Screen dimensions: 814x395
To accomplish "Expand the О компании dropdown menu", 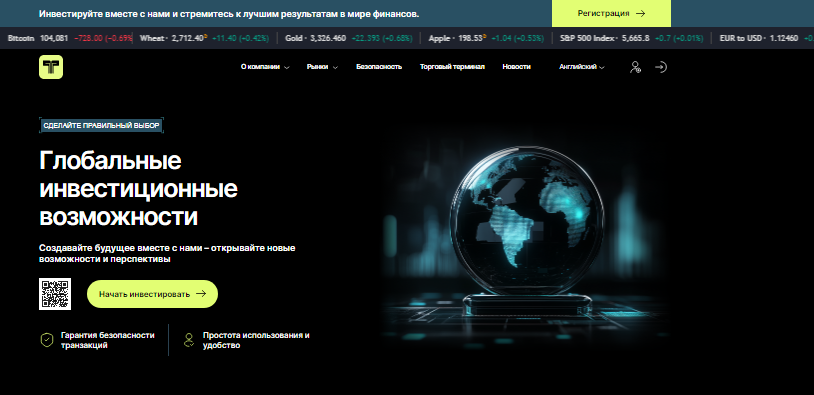I will coord(265,67).
